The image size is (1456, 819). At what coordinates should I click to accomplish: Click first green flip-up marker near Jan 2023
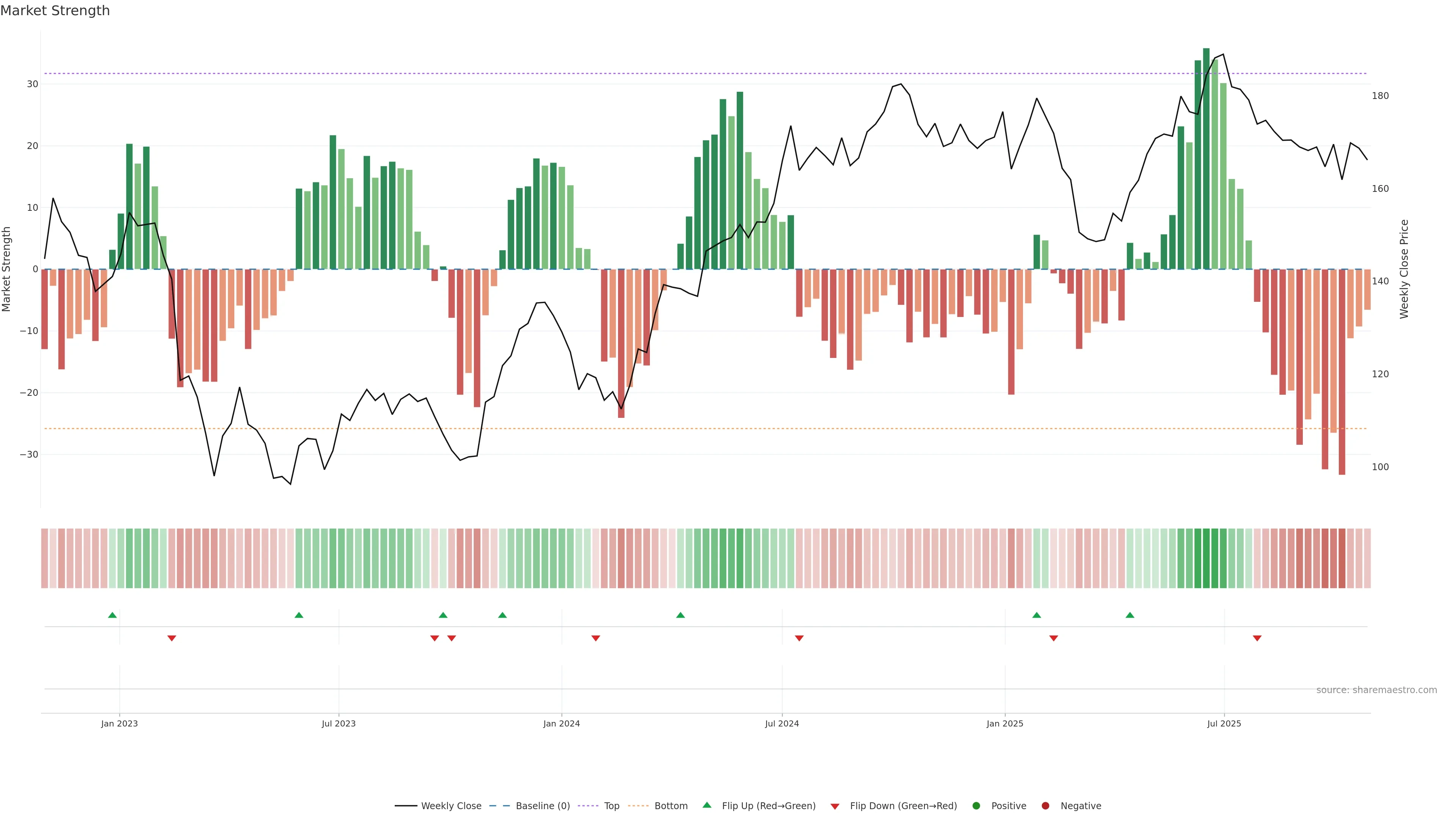tap(113, 615)
